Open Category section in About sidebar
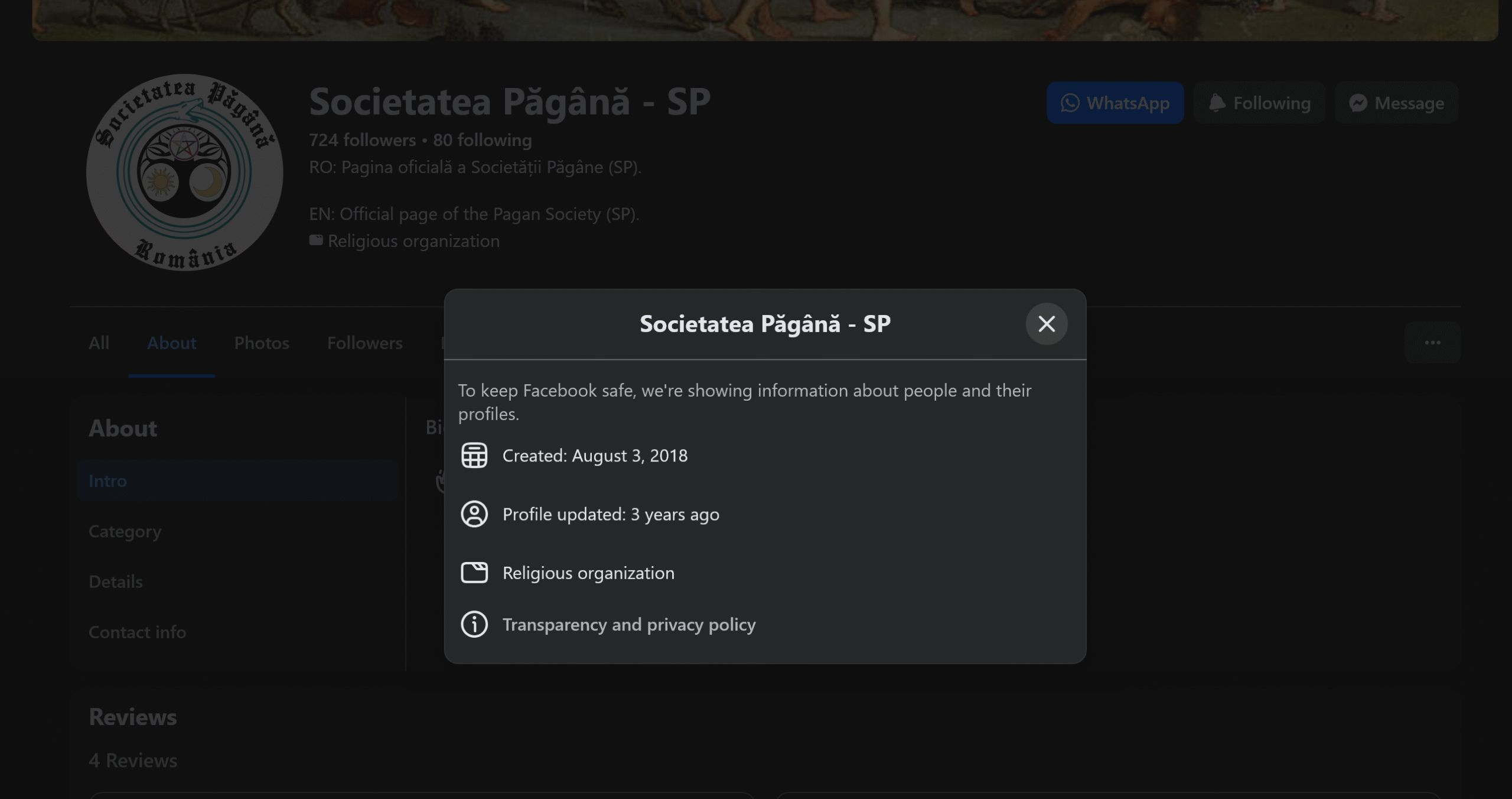 click(x=125, y=531)
